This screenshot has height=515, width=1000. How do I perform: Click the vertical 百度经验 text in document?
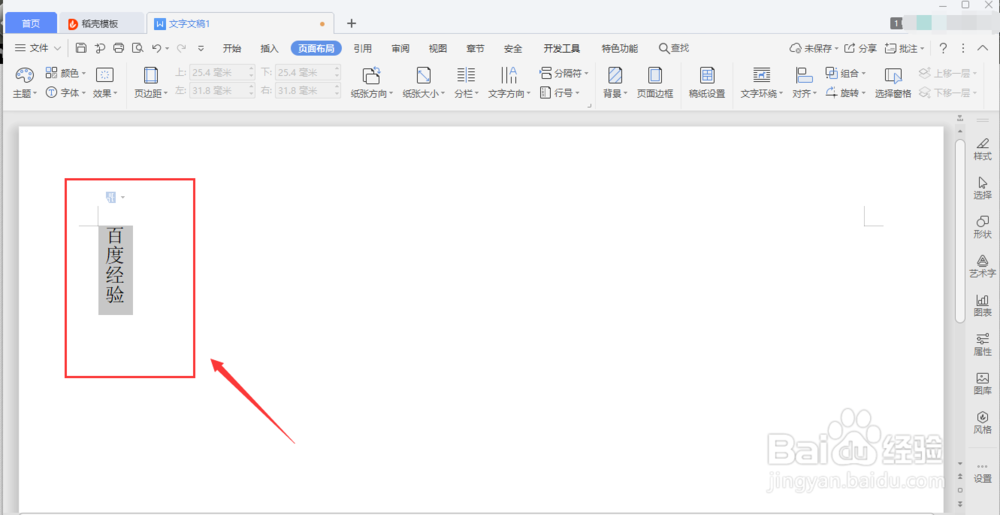click(115, 266)
